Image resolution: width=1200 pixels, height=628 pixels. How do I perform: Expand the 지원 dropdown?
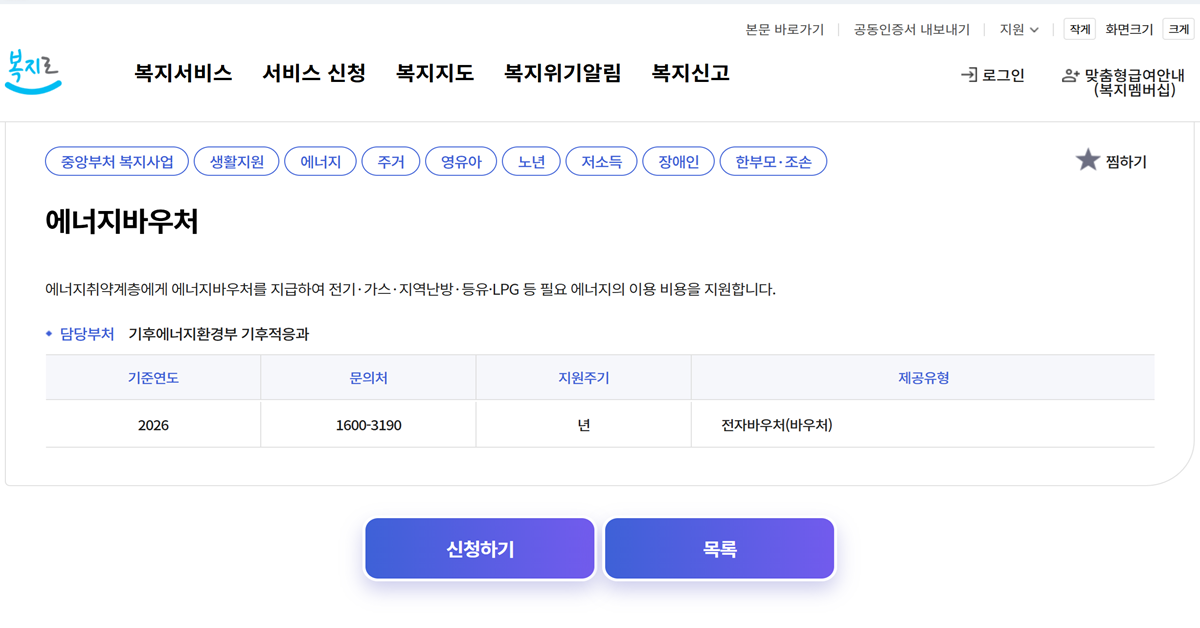(x=1019, y=30)
